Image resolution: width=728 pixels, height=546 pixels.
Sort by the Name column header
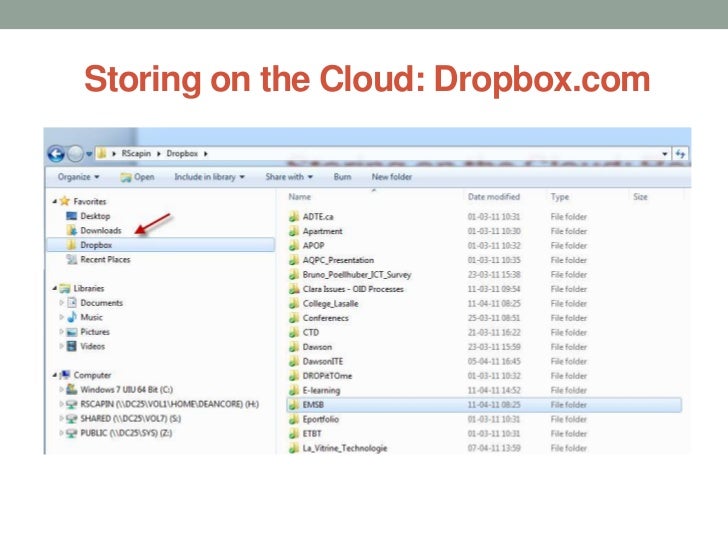click(x=299, y=196)
